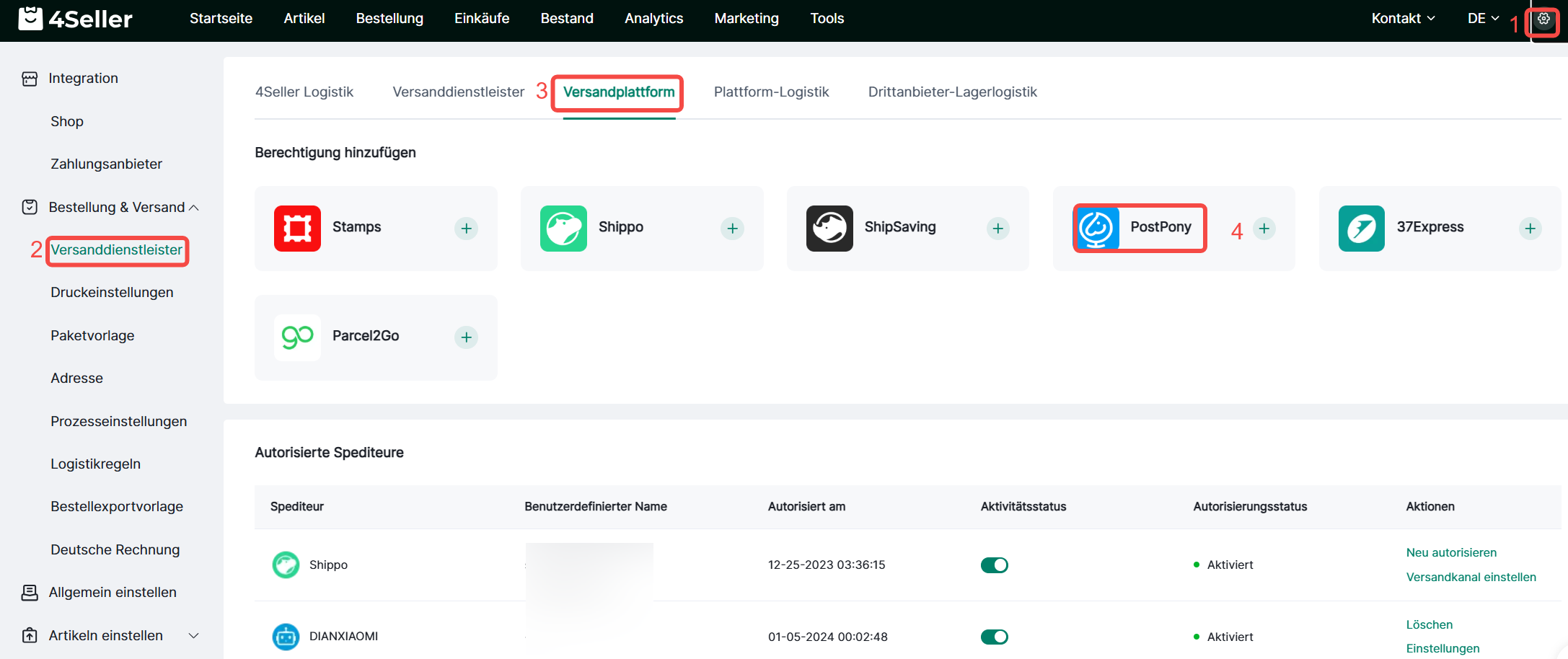Add PostPony using the plus icon

pos(1264,229)
